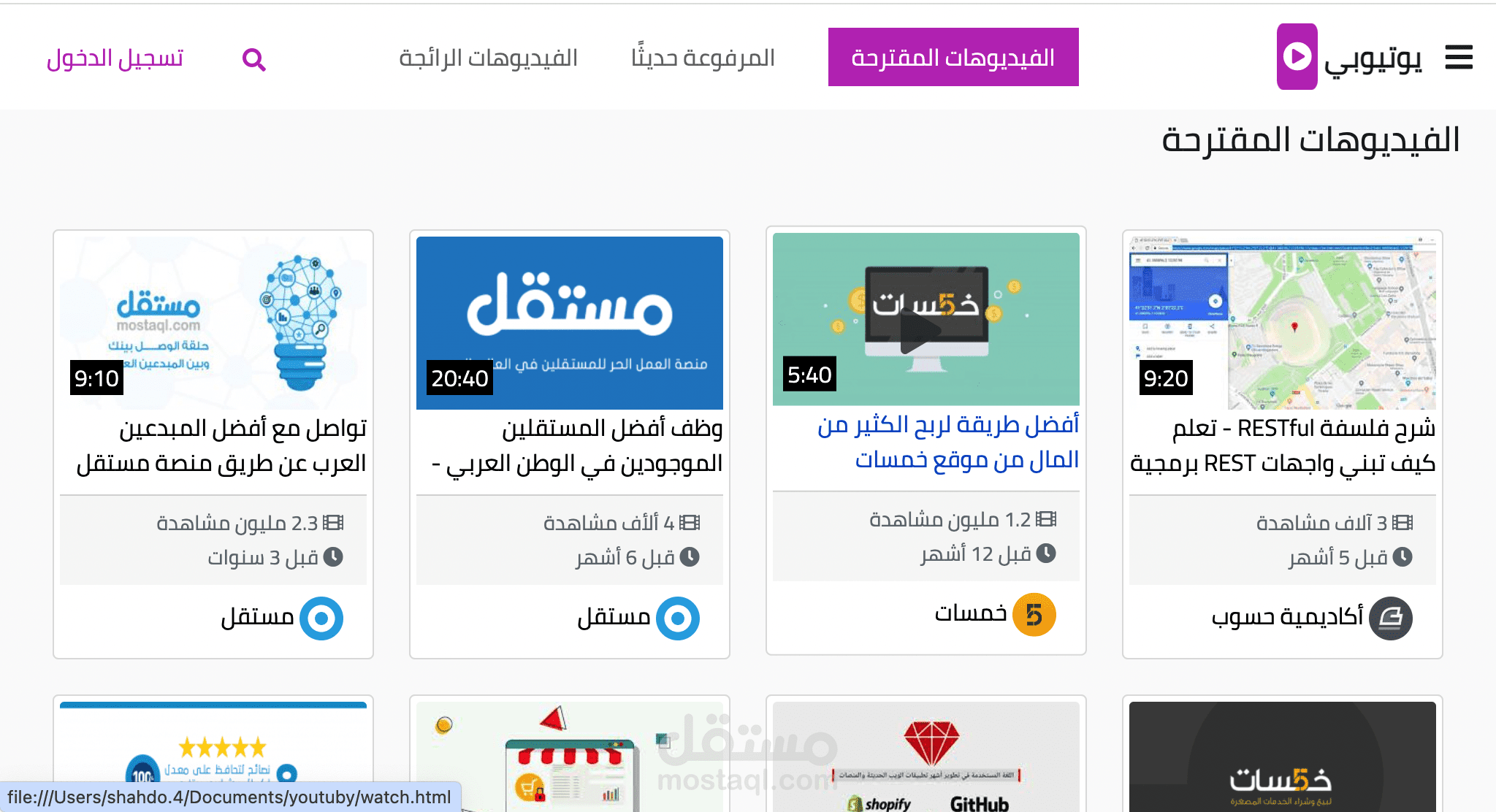Open the hamburger menu icon
This screenshot has height=812, width=1496.
tap(1459, 57)
